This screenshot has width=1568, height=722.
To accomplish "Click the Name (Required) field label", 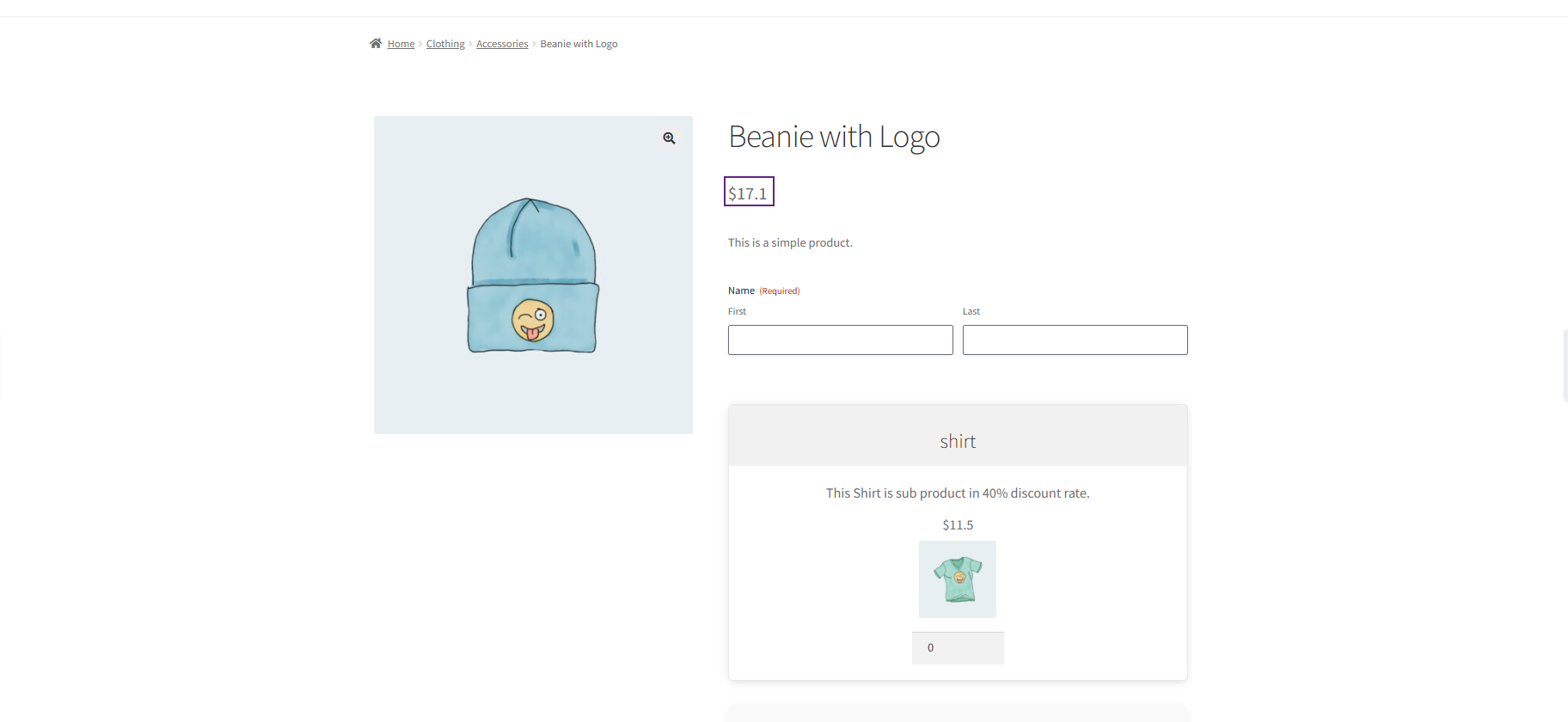I will [x=741, y=291].
